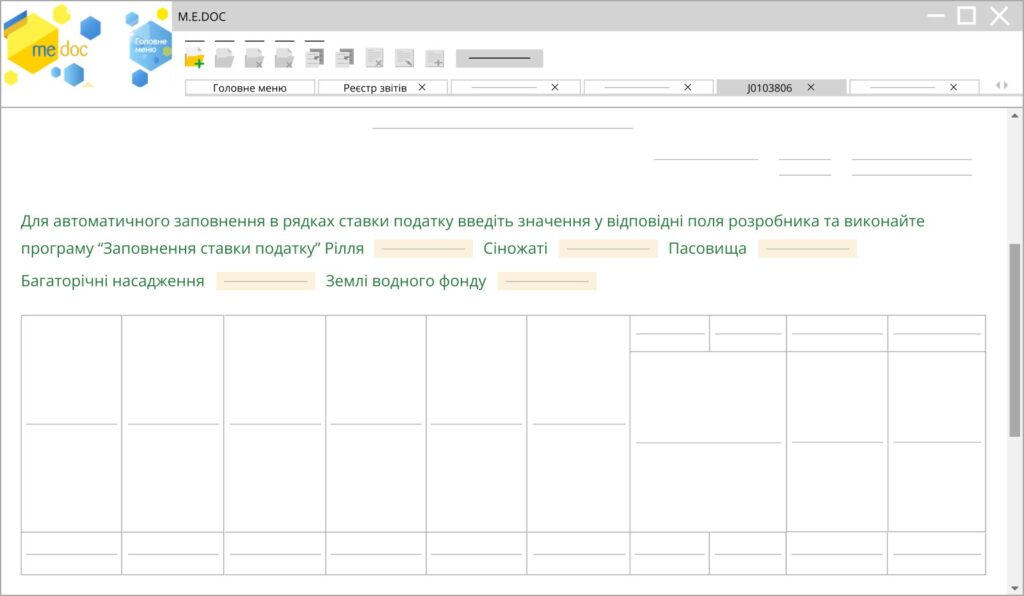Click the Багаторічні насадження input field
The image size is (1024, 596).
tap(265, 282)
